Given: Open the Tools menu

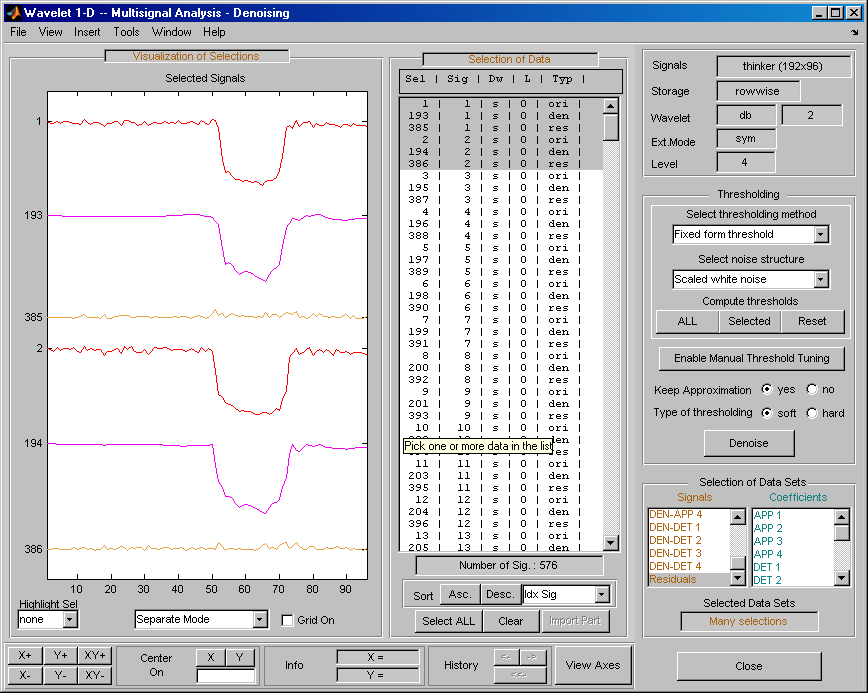Looking at the screenshot, I should point(126,32).
